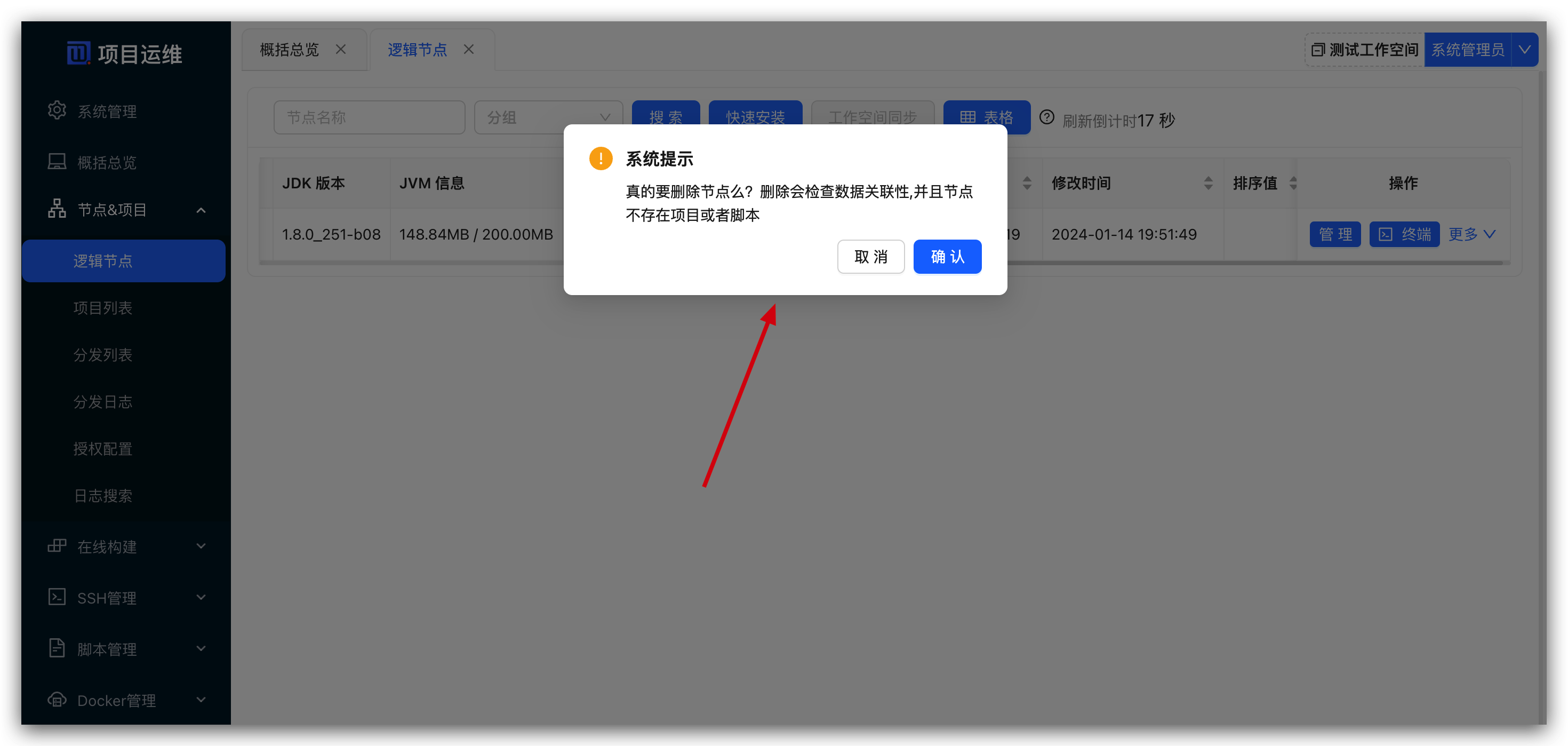Open the 在线构建 build section icon
The width and height of the screenshot is (1568, 746).
tap(57, 546)
